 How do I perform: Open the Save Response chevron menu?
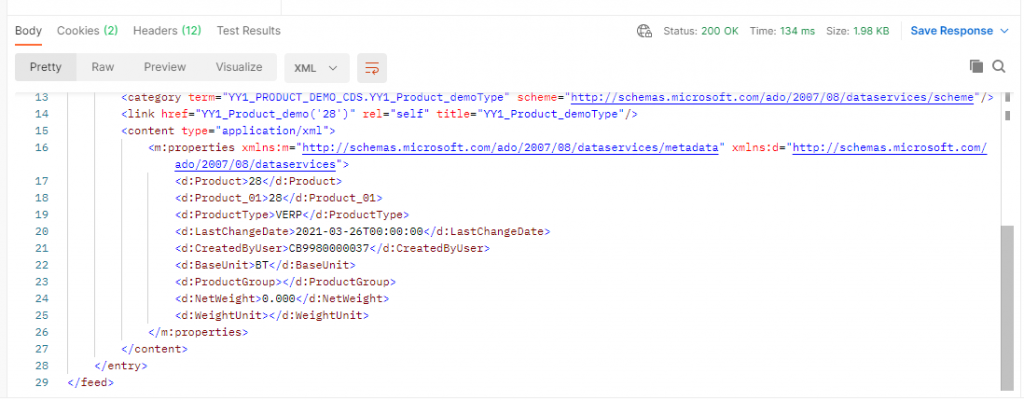coord(1004,31)
